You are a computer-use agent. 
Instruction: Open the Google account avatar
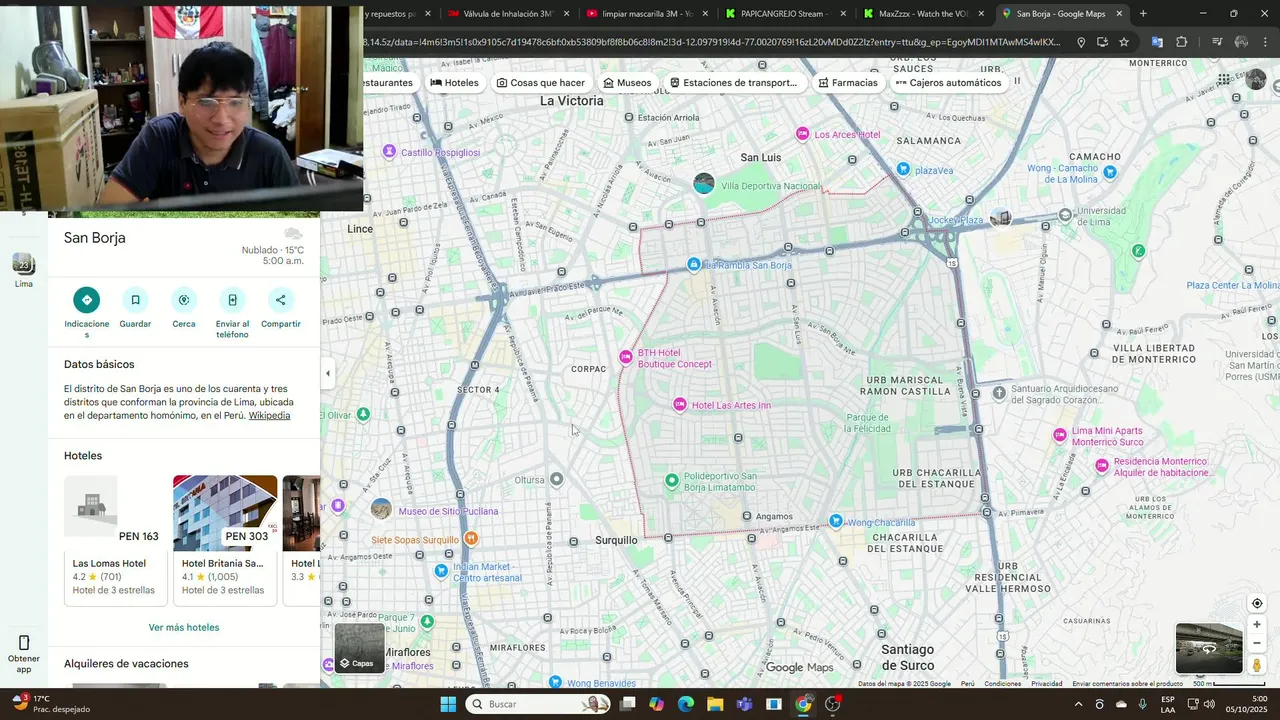coord(1256,80)
